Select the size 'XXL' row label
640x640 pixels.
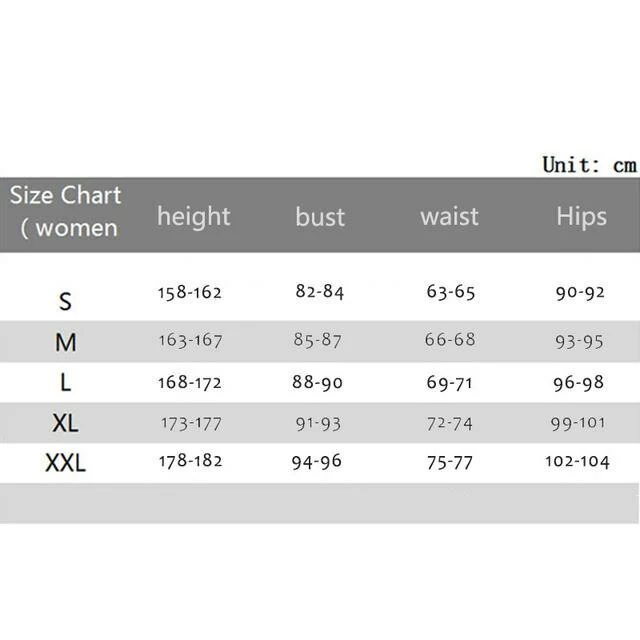[66, 463]
